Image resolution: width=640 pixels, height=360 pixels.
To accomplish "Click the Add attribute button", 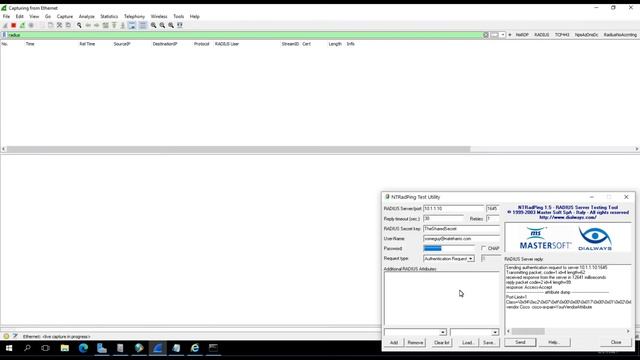I will [393, 342].
